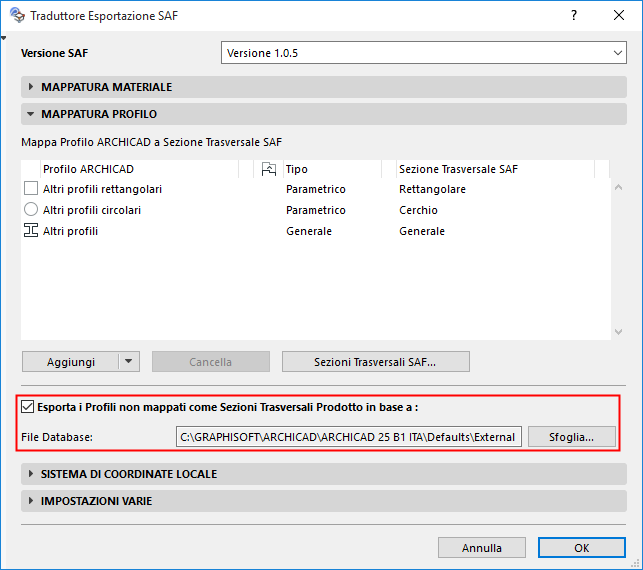This screenshot has width=643, height=570.
Task: Uncheck Esporta i Profili non mappati checkbox
Action: (27, 407)
